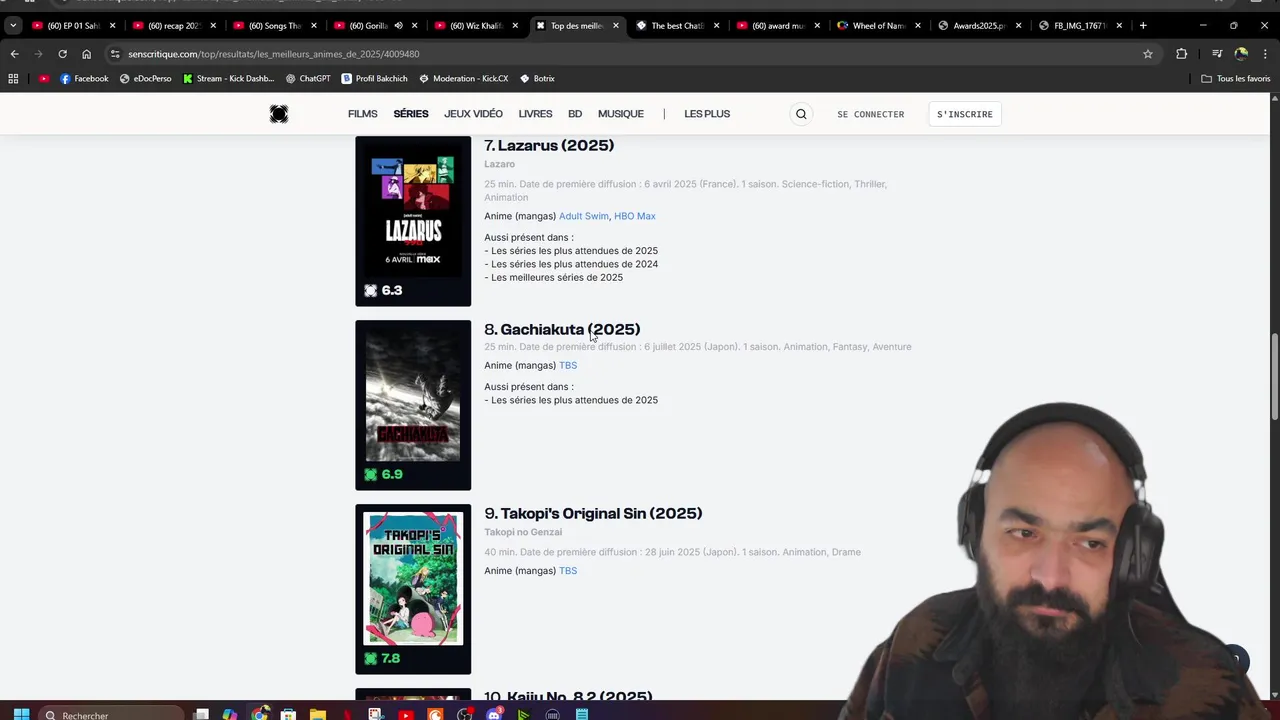This screenshot has width=1280, height=720.
Task: Open the Takopi's Original Sin poster thumbnail
Action: 413,589
